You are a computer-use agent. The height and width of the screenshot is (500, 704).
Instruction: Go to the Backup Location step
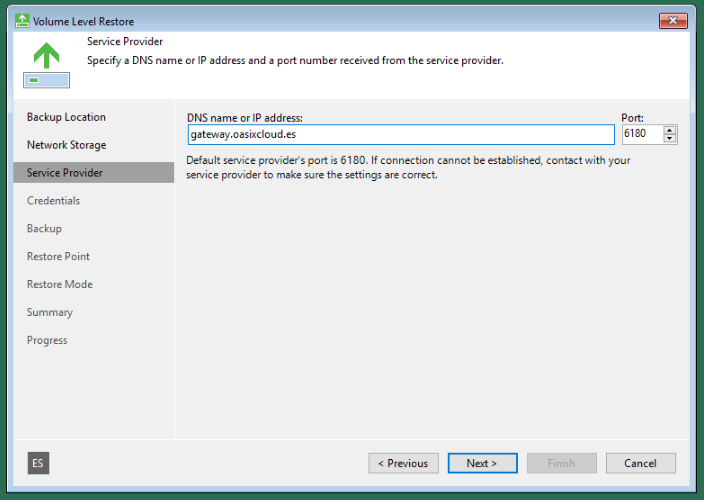(66, 117)
